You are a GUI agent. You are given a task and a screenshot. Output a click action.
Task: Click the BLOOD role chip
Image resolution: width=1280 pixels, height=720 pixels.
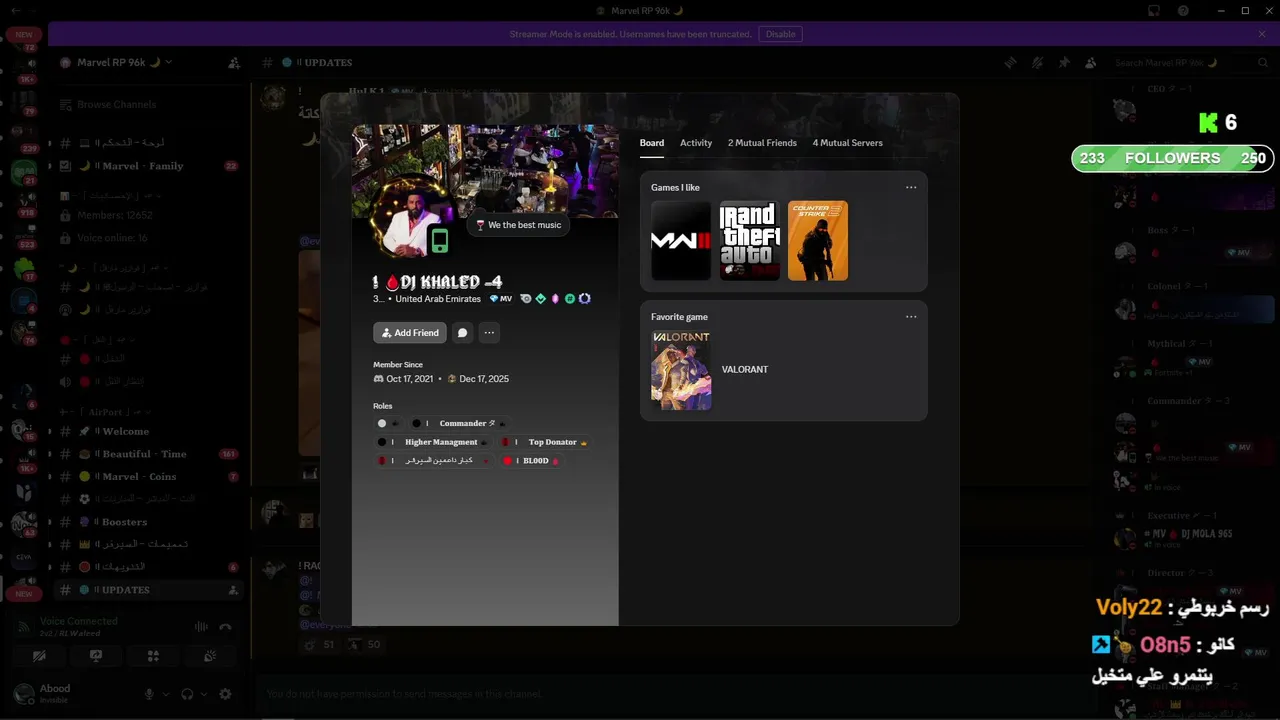pyautogui.click(x=531, y=460)
